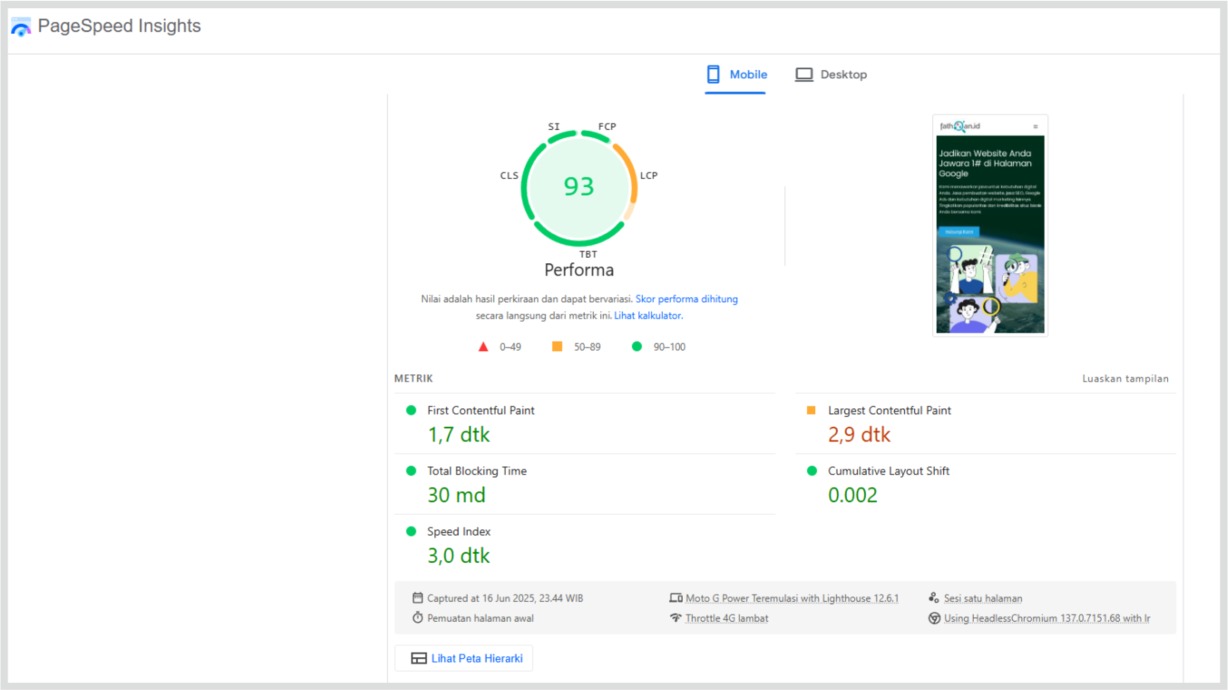
Task: Click the green dot beside Speed Index
Action: coord(410,531)
